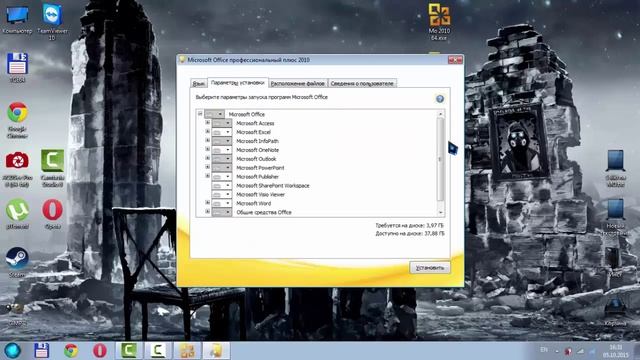Open install options dropdown for SharePoint Workspace

[x=222, y=186]
